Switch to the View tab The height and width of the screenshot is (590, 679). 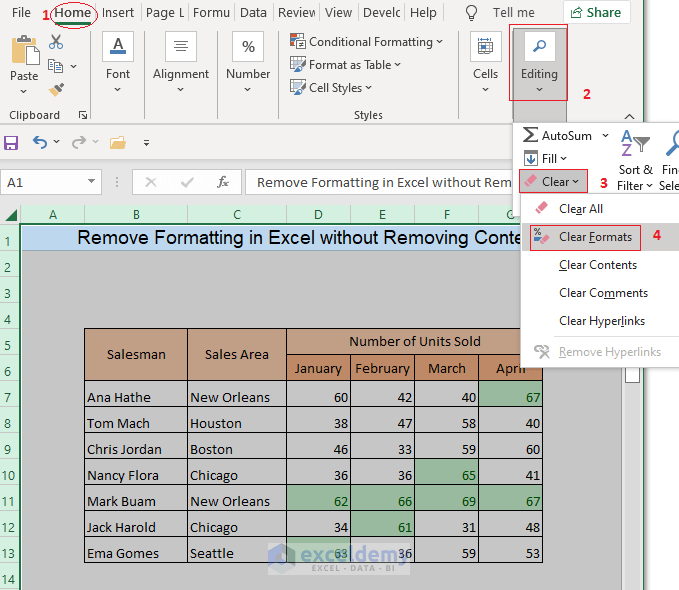coord(338,13)
